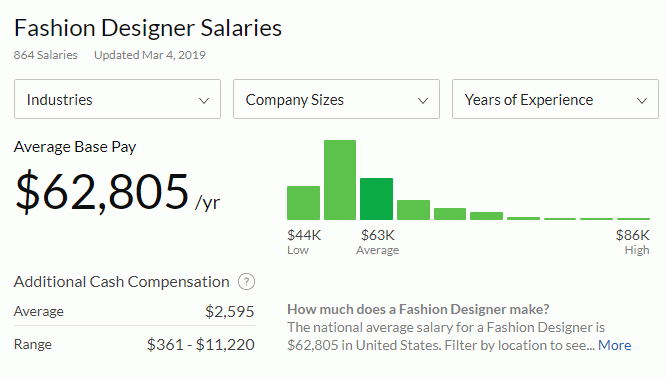This screenshot has width=666, height=379.
Task: Select the tallest histogram bar
Action: tap(340, 180)
